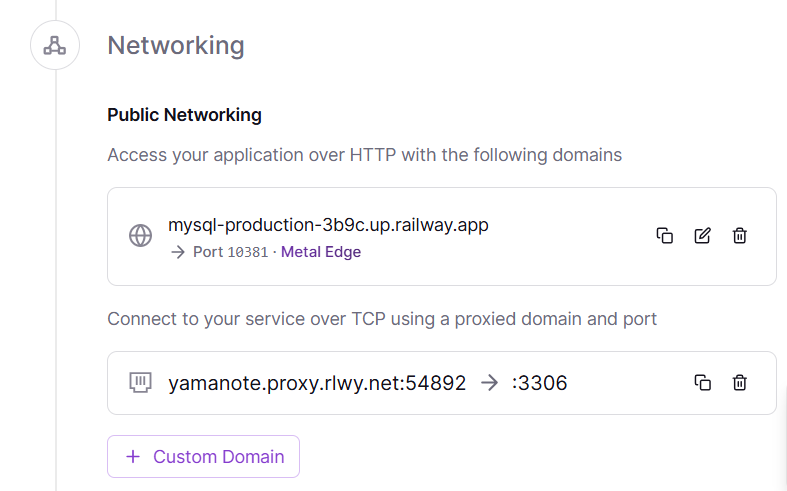Edit the mysql-production HTTP domain
The image size is (787, 491).
click(702, 236)
